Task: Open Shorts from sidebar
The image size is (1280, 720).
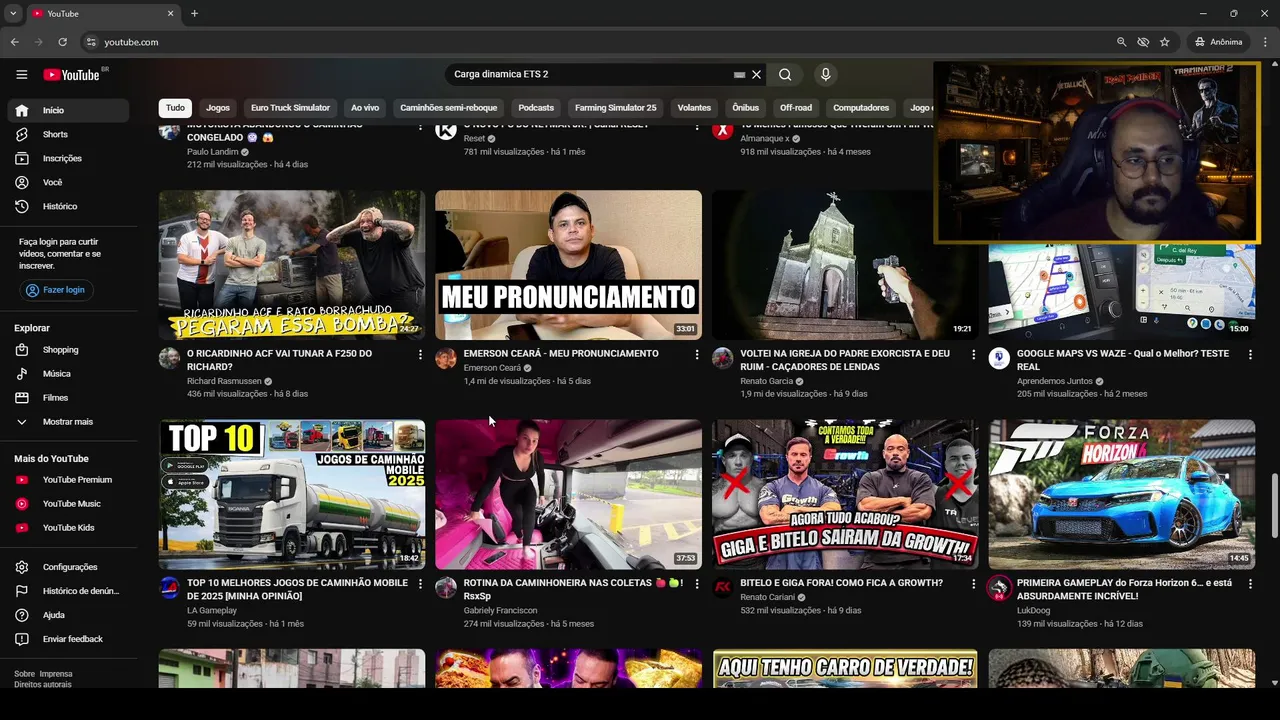Action: point(68,134)
